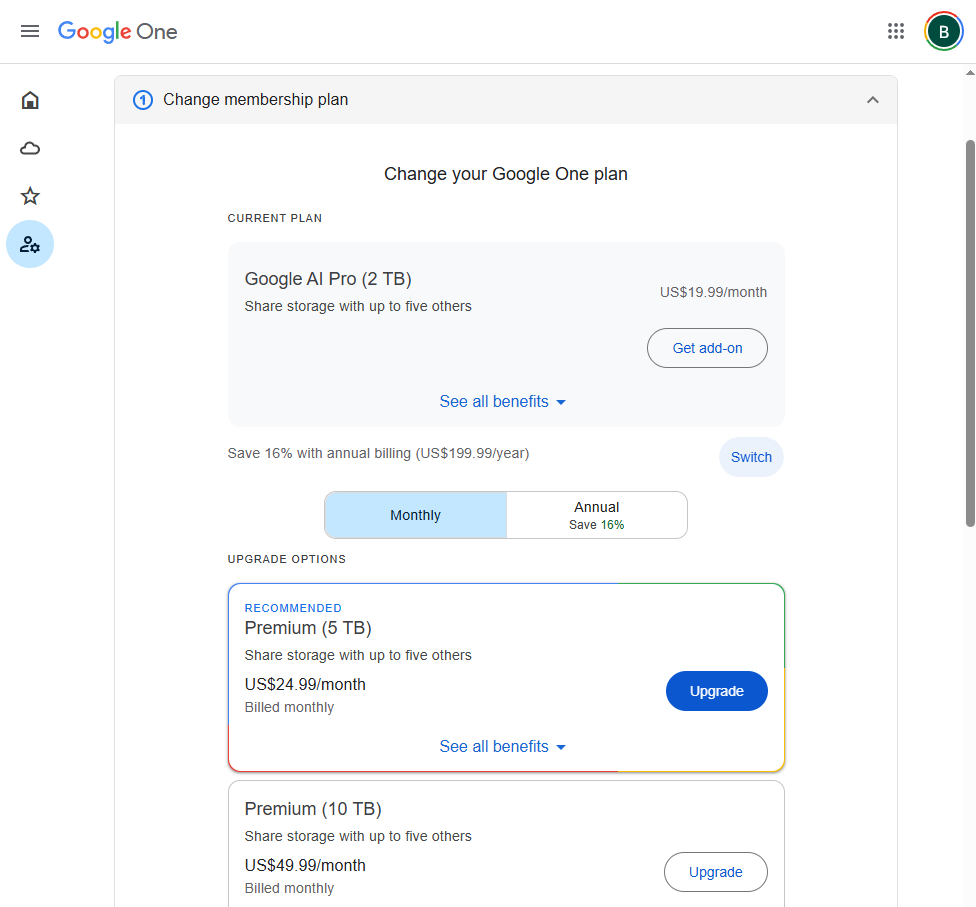Upgrade to Premium 5 TB plan
This screenshot has width=976, height=907.
click(716, 691)
